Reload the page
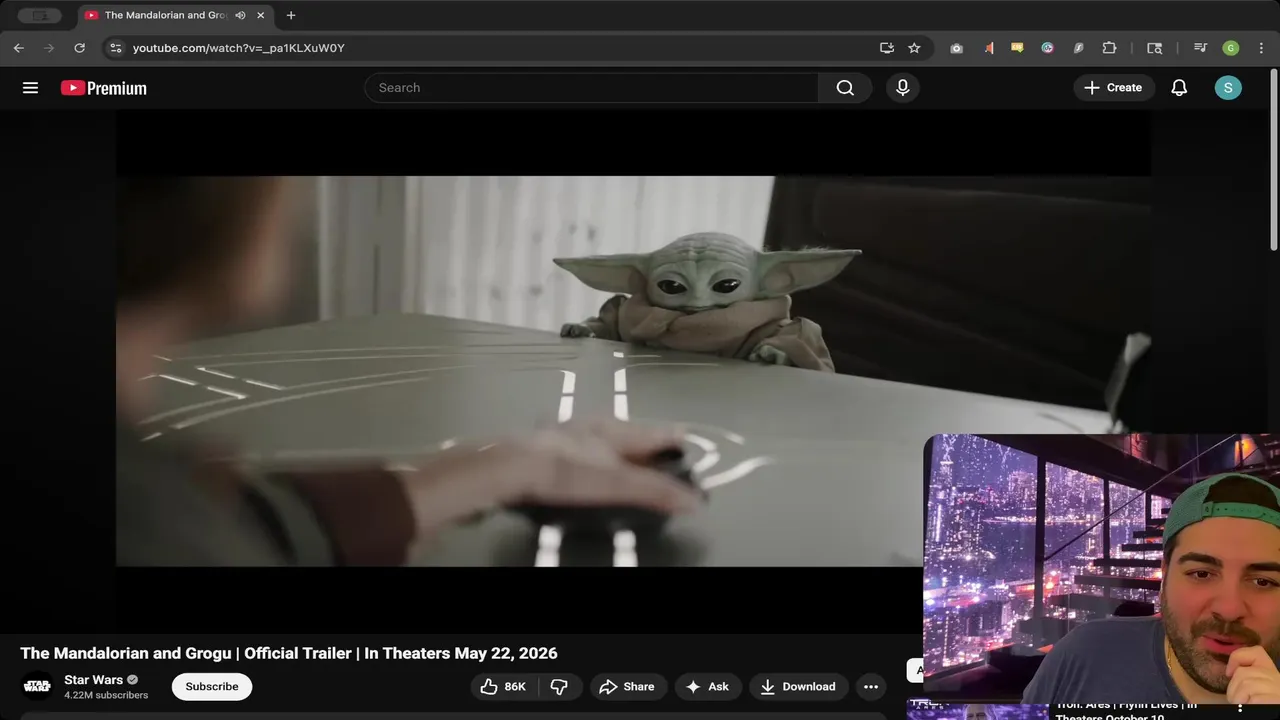 click(79, 48)
